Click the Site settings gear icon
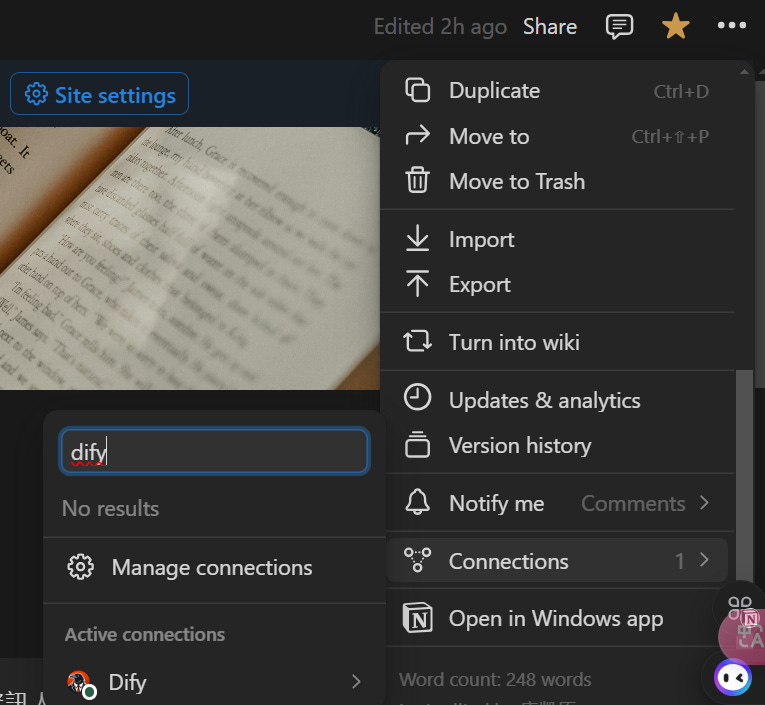765x705 pixels. pyautogui.click(x=37, y=94)
